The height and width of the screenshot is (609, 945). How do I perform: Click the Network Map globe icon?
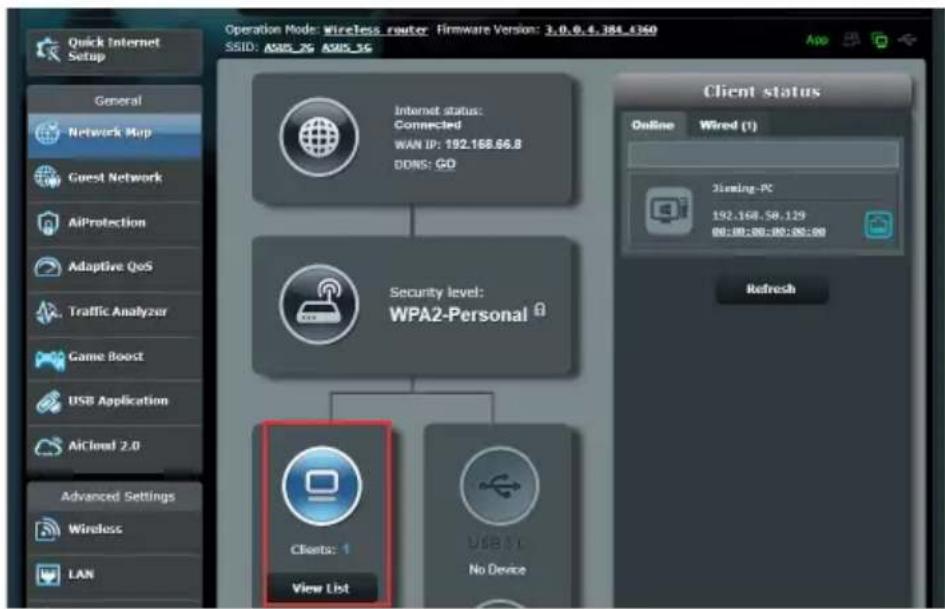point(48,133)
